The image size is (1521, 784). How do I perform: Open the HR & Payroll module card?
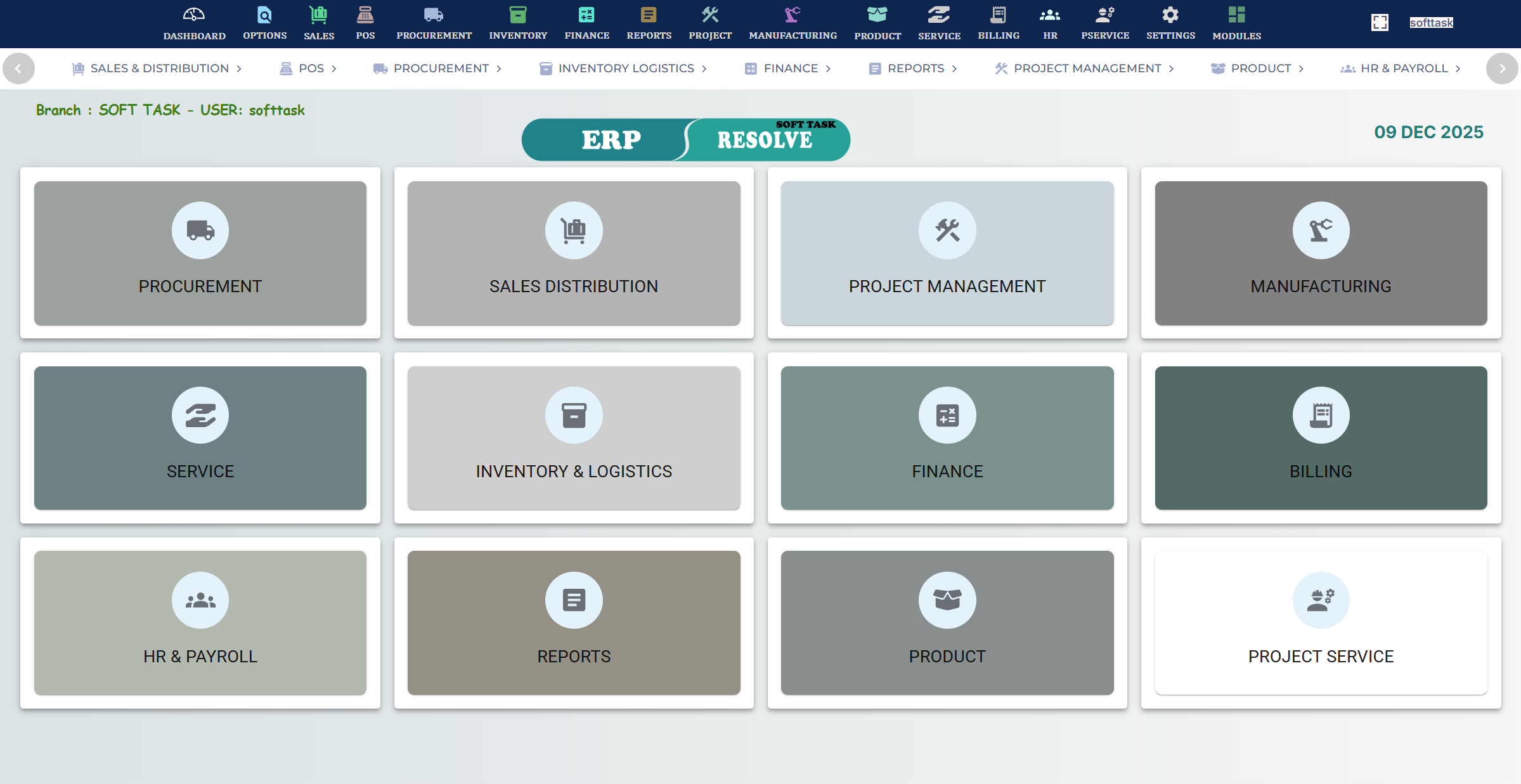tap(200, 623)
